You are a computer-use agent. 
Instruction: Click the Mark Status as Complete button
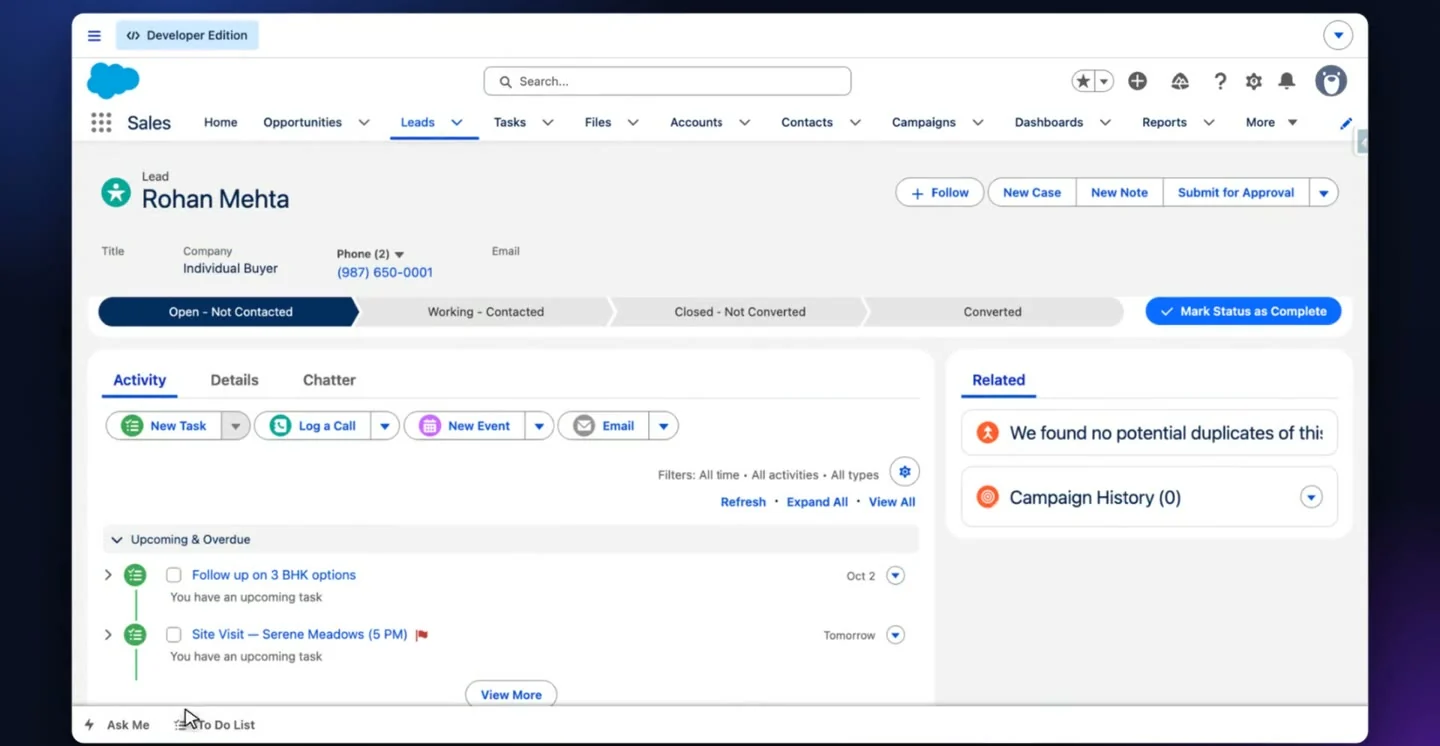click(1243, 312)
